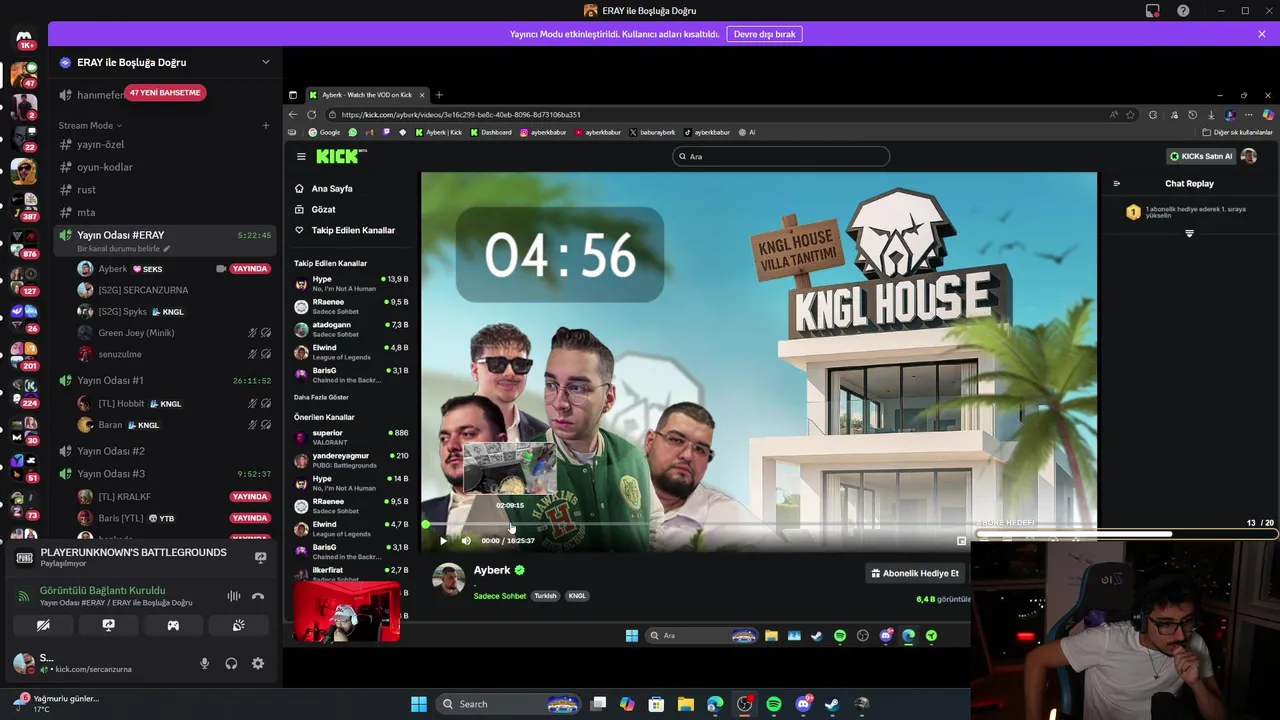Disable streamer mode via Devre dışı bırak
This screenshot has width=1280, height=720.
tap(765, 34)
